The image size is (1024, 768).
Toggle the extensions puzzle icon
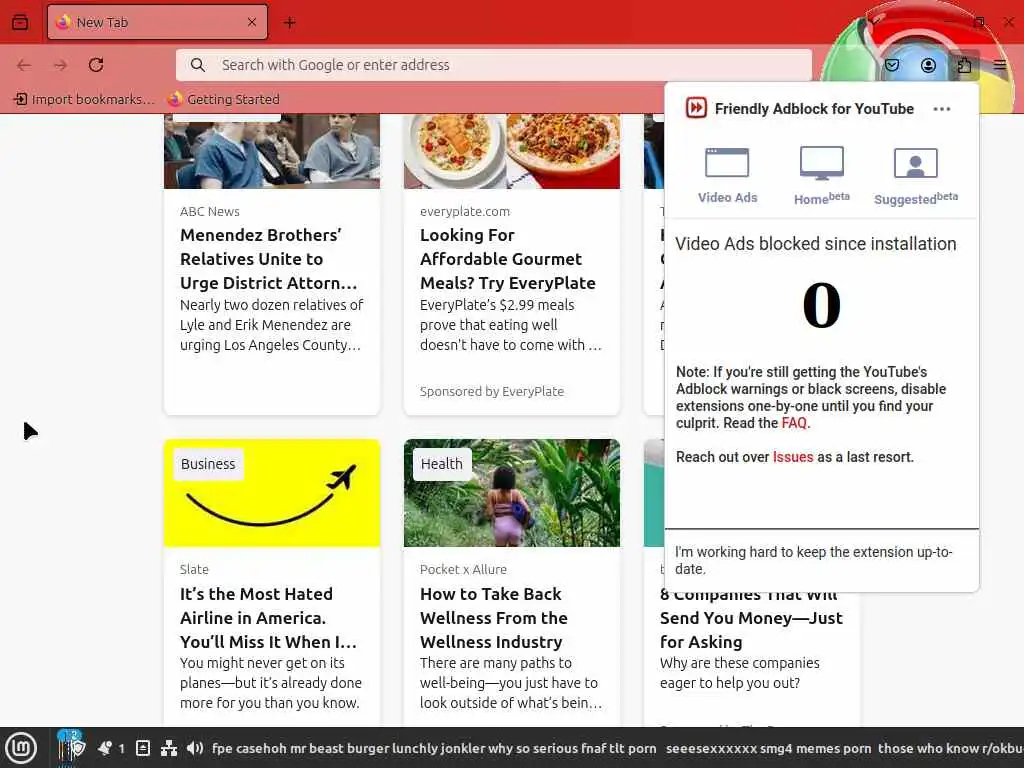click(964, 65)
